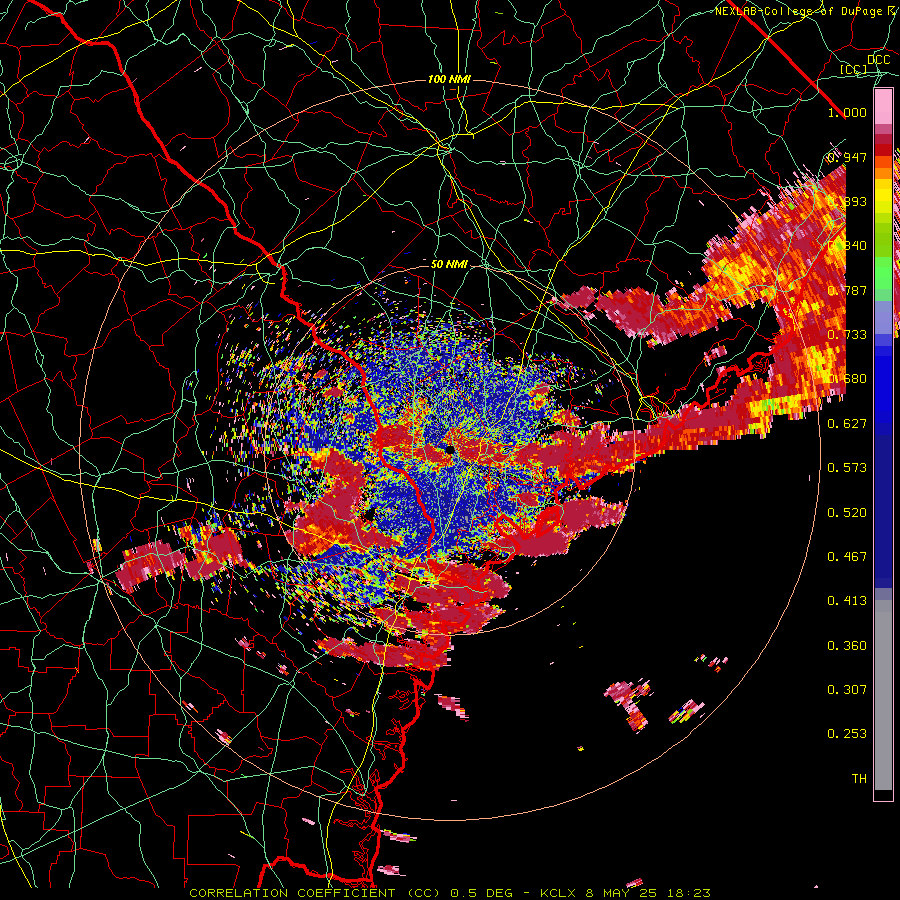Click the pink top segment of the color bar

click(x=883, y=106)
